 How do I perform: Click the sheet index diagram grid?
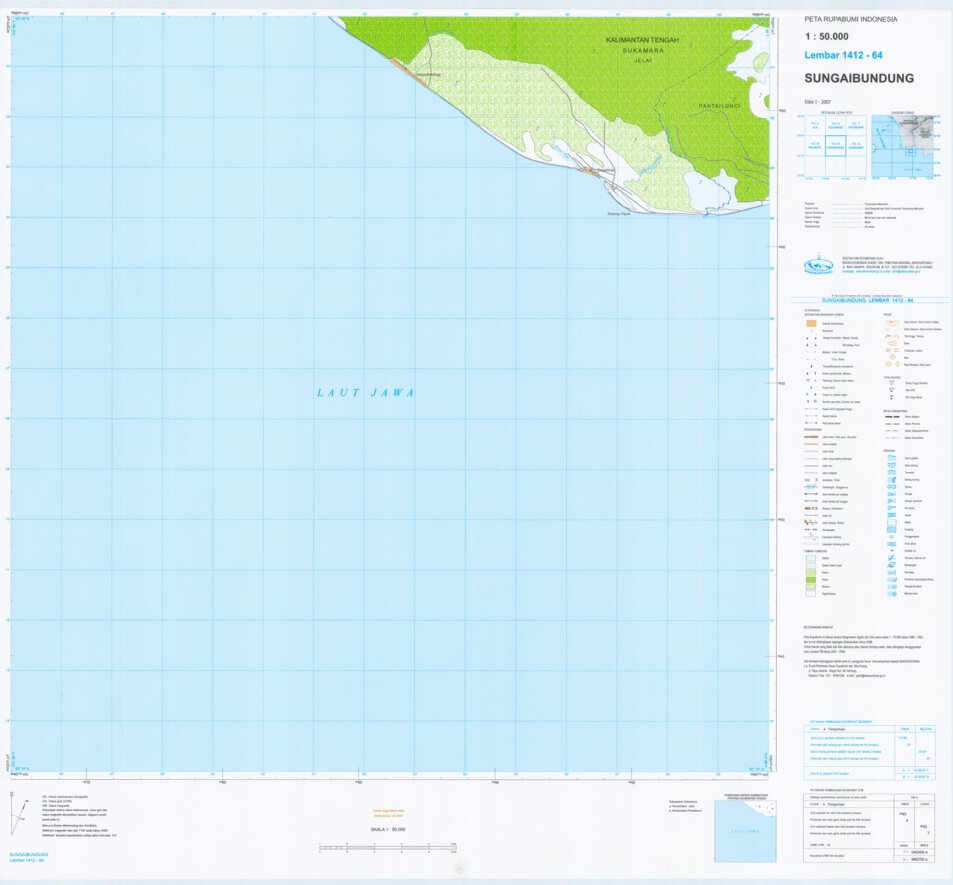click(x=835, y=146)
